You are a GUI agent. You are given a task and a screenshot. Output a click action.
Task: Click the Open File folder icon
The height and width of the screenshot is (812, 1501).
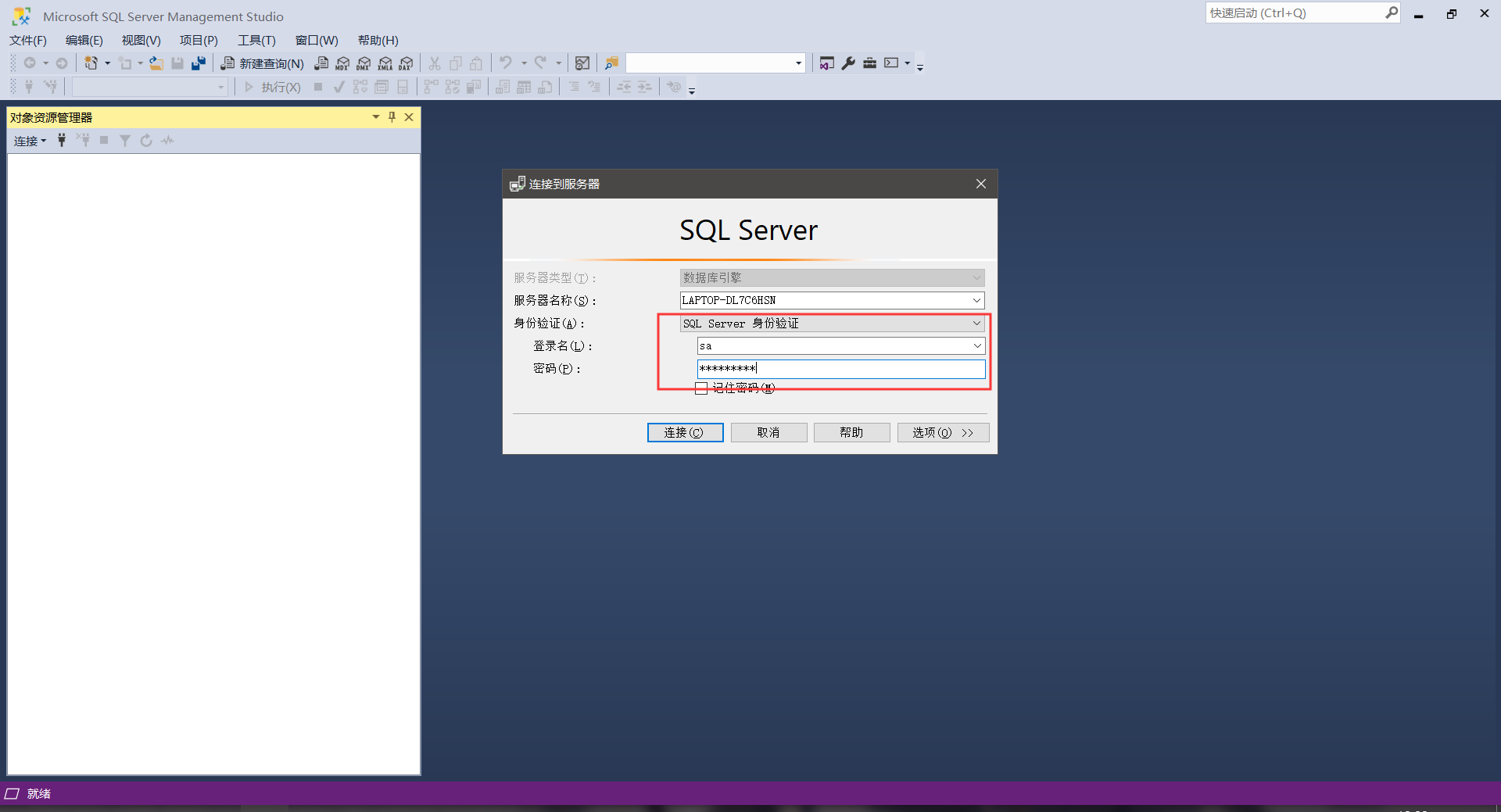(156, 63)
